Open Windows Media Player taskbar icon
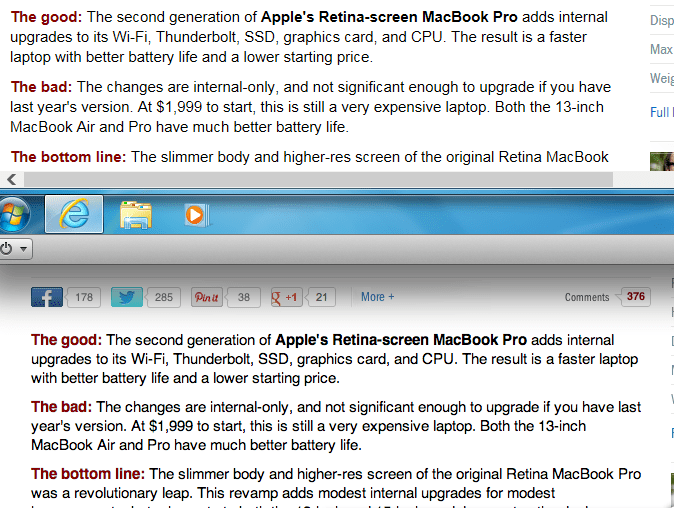674x508 pixels. click(197, 214)
